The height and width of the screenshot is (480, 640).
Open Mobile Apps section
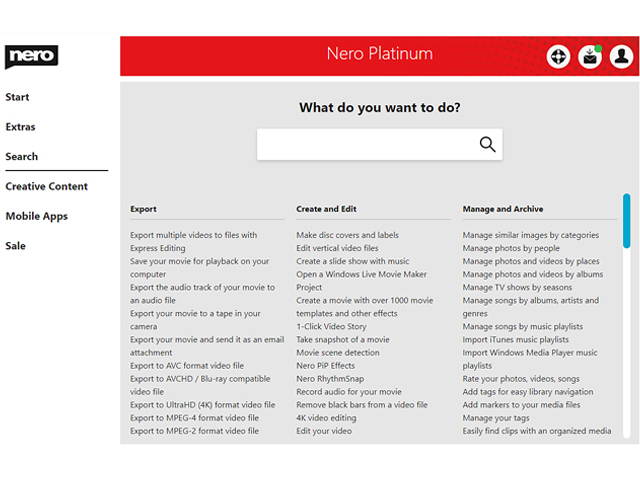tap(35, 216)
